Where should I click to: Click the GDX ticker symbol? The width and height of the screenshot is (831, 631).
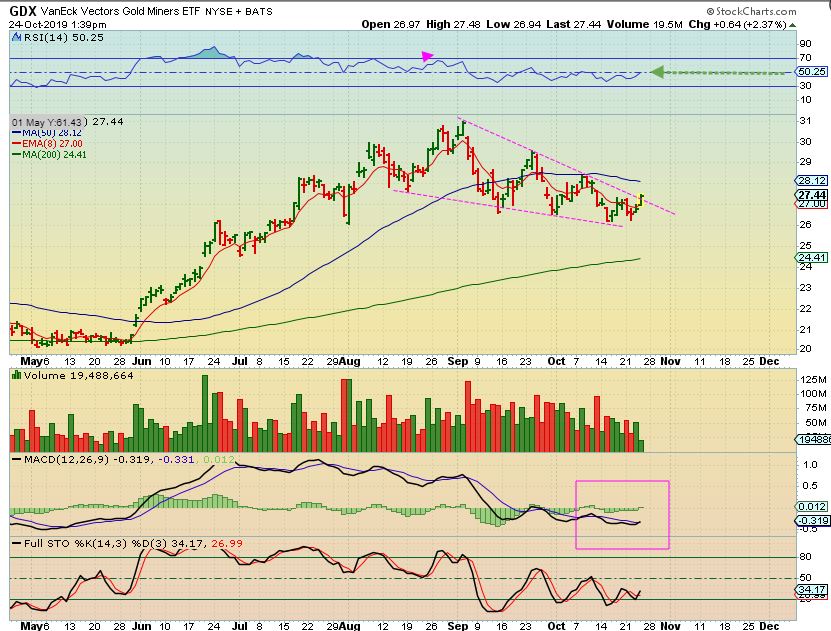[x=23, y=11]
